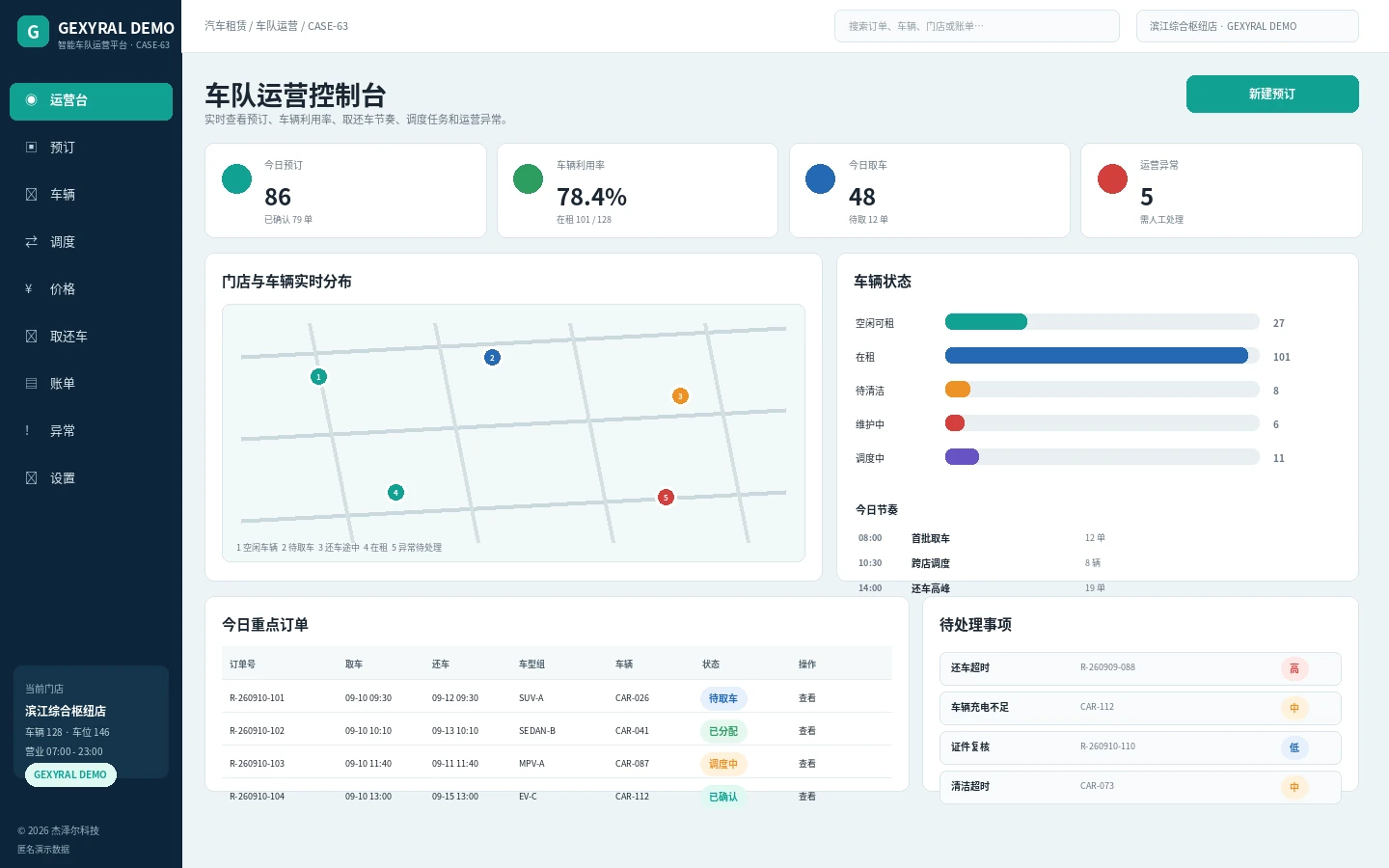Click the 跨店调度 schedule entry
1389x868 pixels.
[931, 563]
